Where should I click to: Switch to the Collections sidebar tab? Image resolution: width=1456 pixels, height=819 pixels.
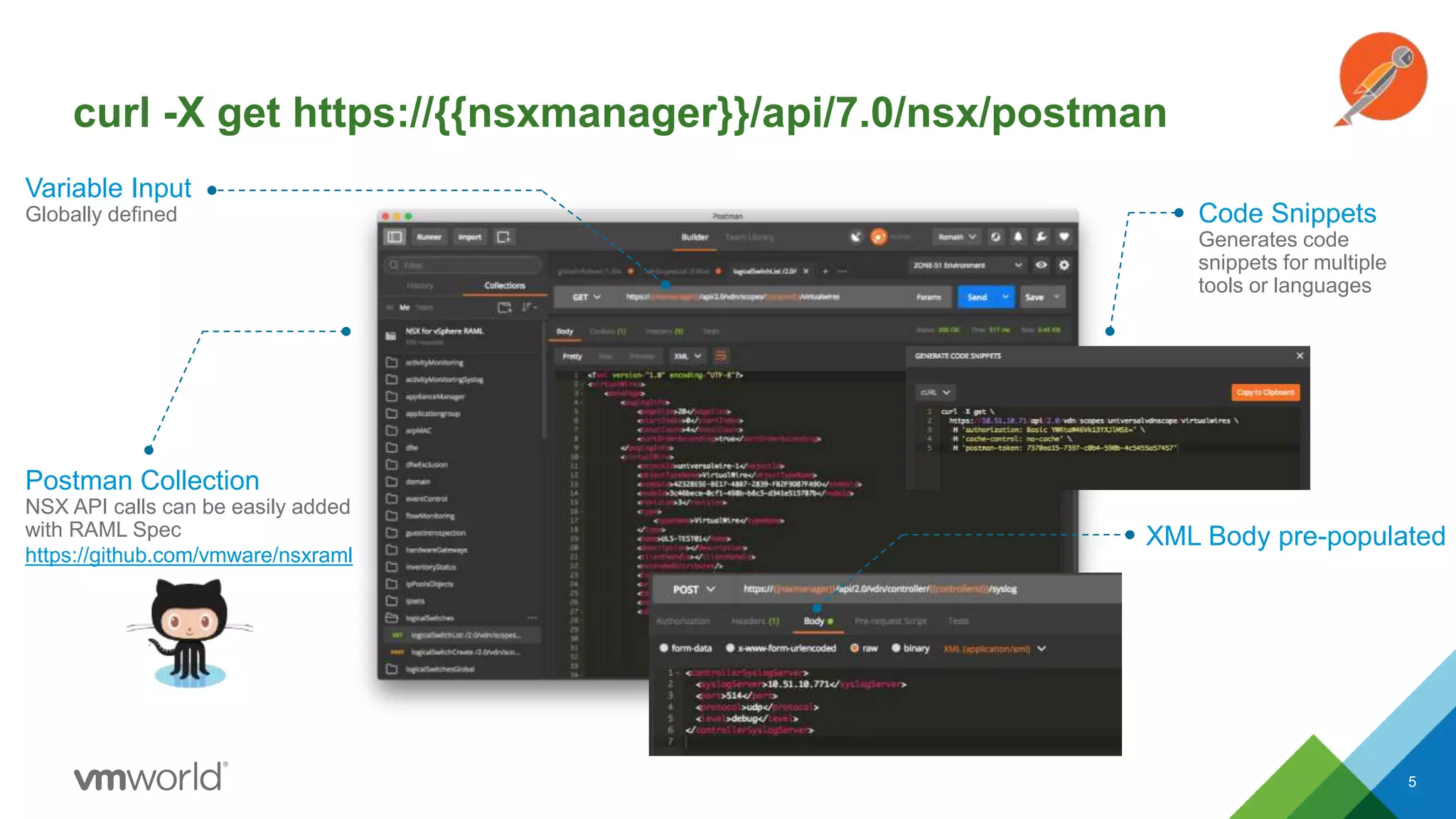(x=505, y=286)
